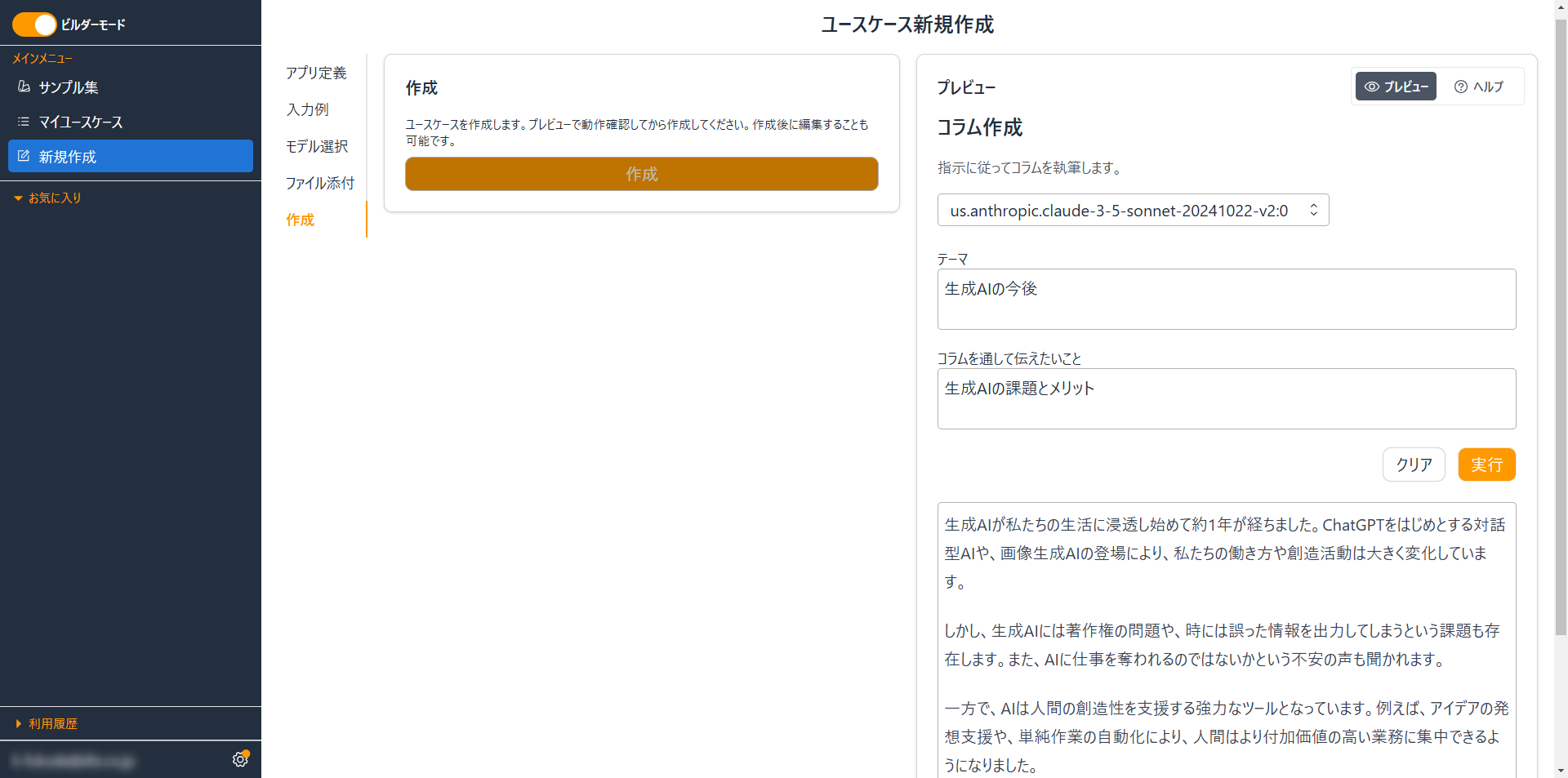
Task: Click the orange 作成 button
Action: (642, 174)
